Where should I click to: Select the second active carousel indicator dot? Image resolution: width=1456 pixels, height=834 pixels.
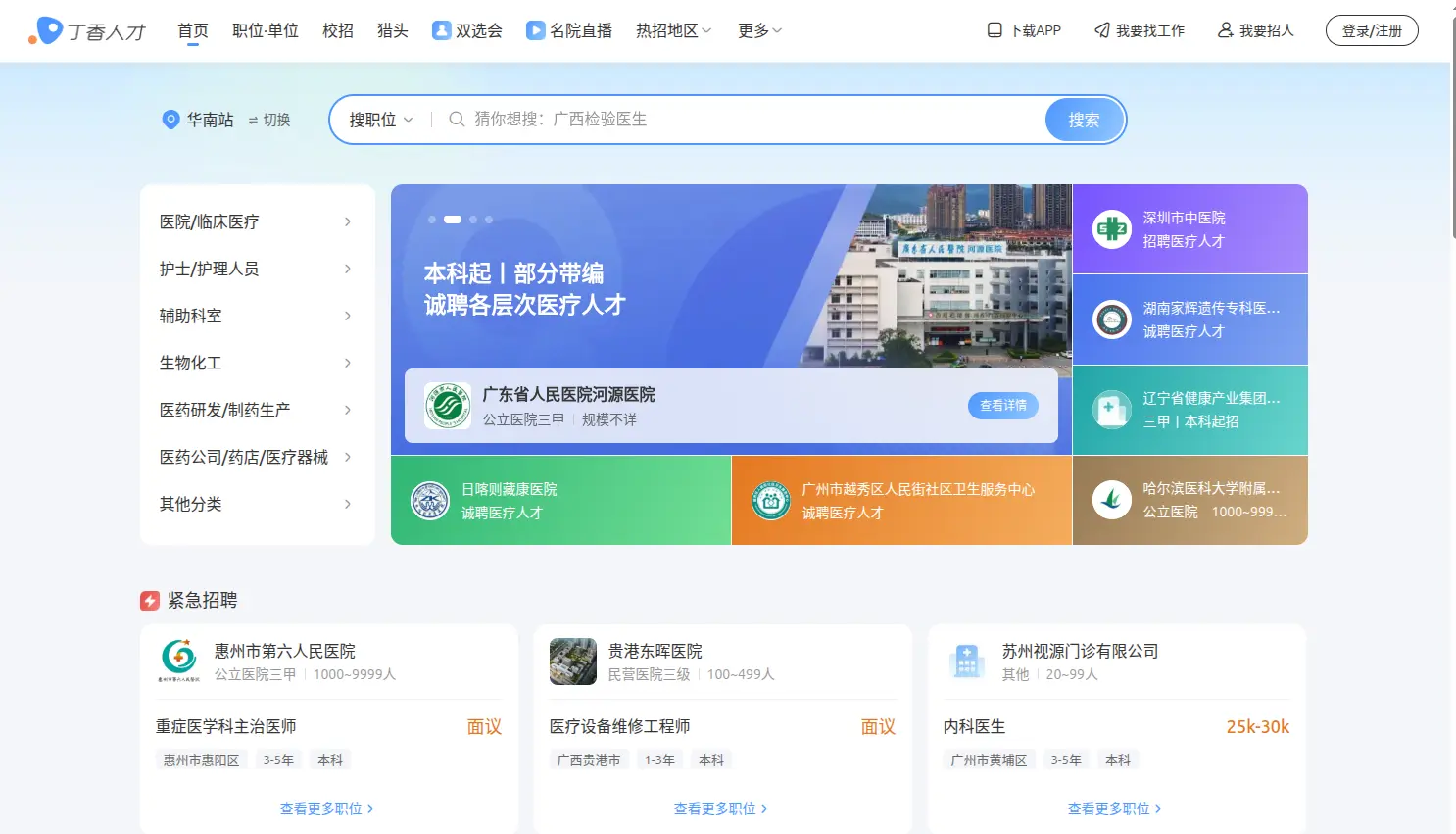point(453,220)
